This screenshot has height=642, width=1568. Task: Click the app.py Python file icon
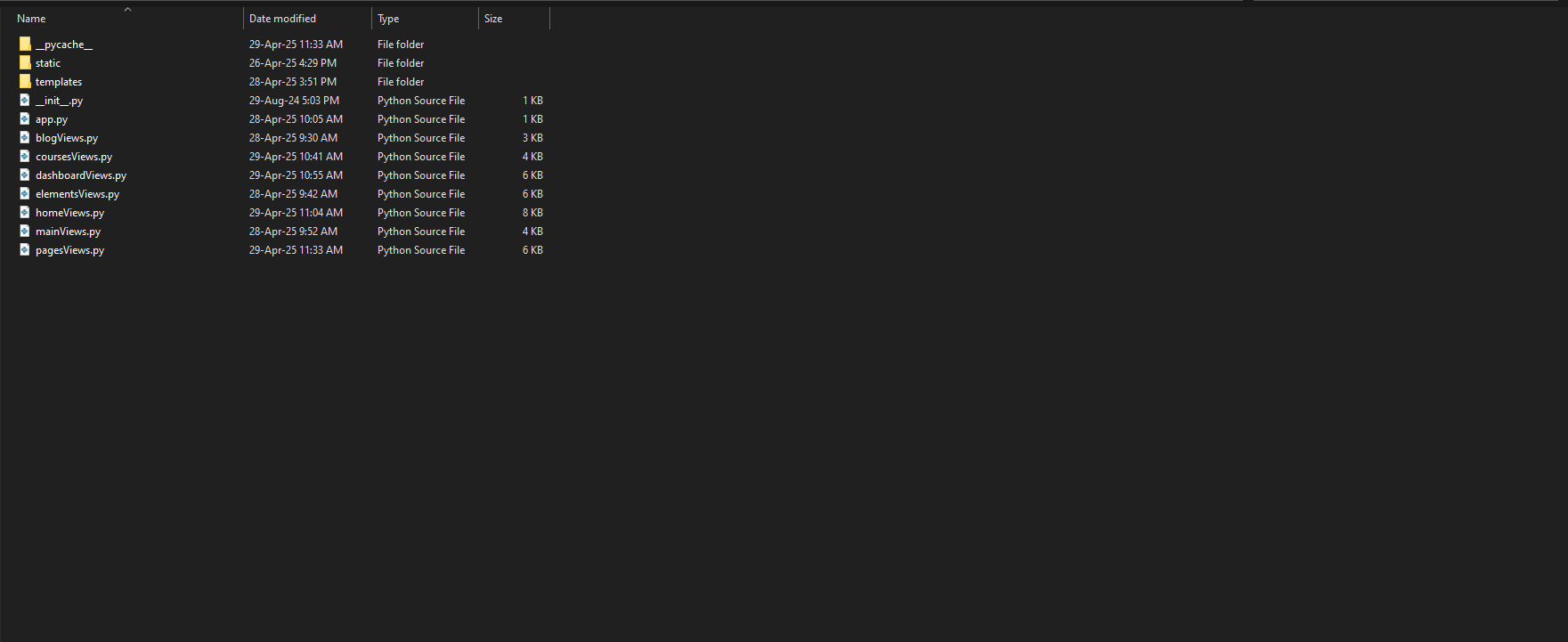25,119
